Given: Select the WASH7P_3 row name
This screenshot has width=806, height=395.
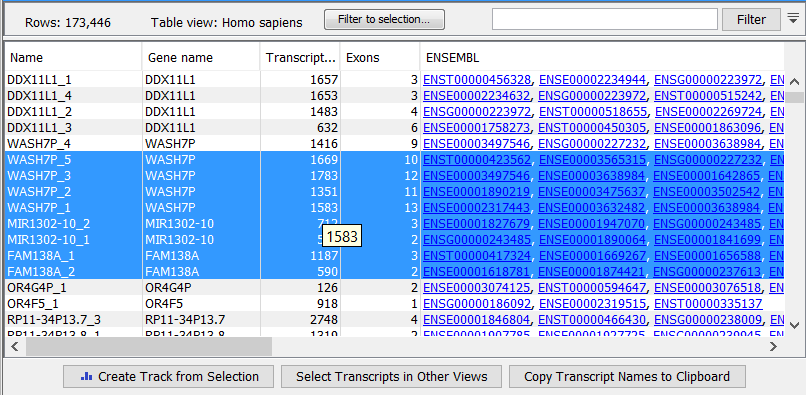Looking at the screenshot, I should (39, 176).
